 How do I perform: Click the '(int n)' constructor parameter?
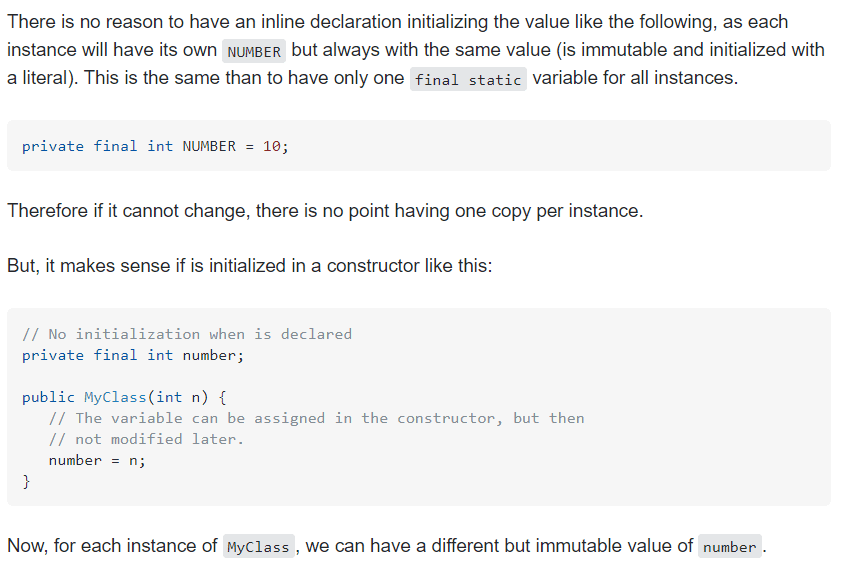(179, 397)
